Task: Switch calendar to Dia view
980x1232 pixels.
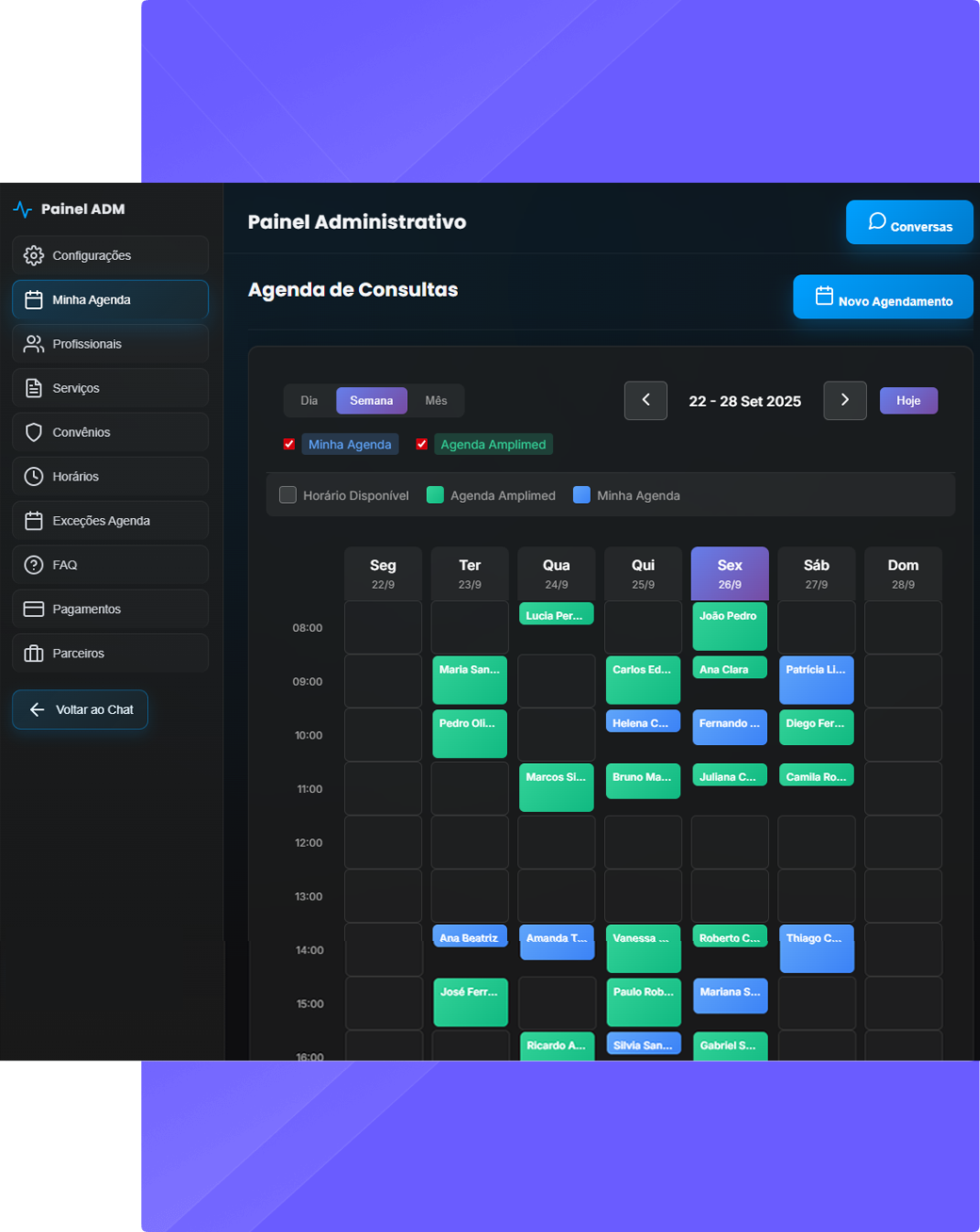Action: click(x=309, y=400)
